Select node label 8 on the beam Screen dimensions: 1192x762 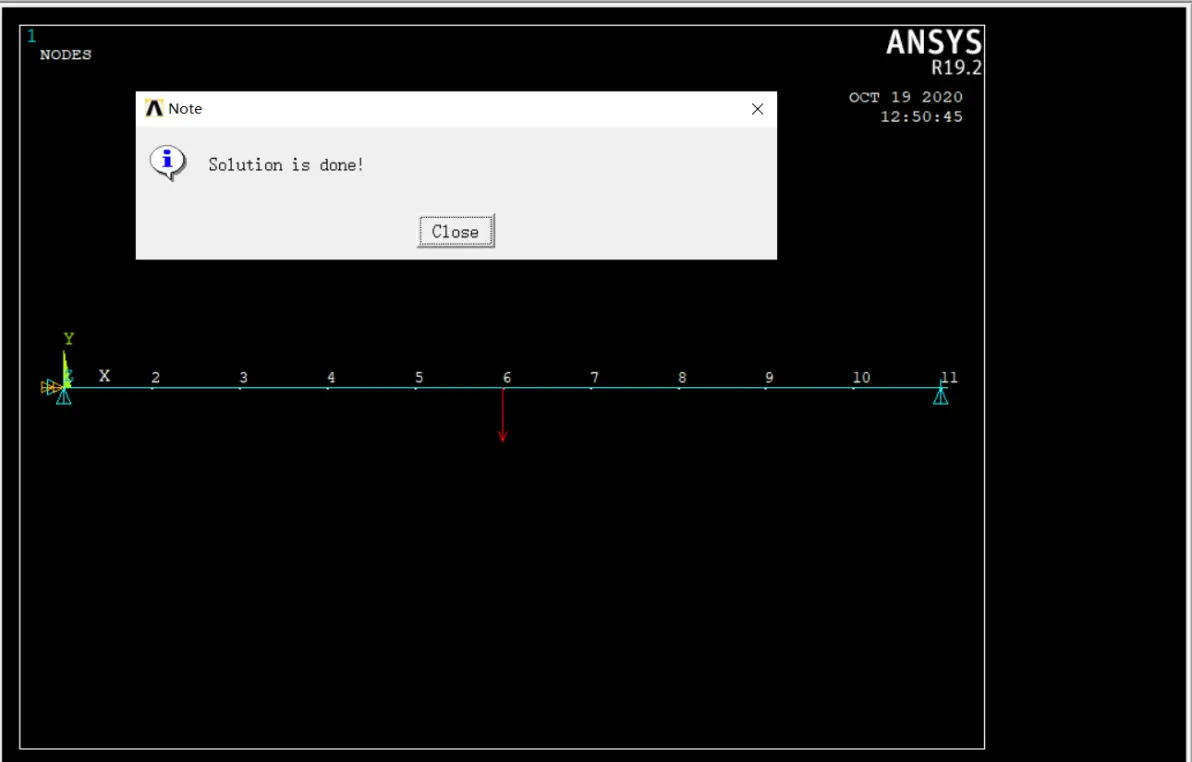(682, 377)
